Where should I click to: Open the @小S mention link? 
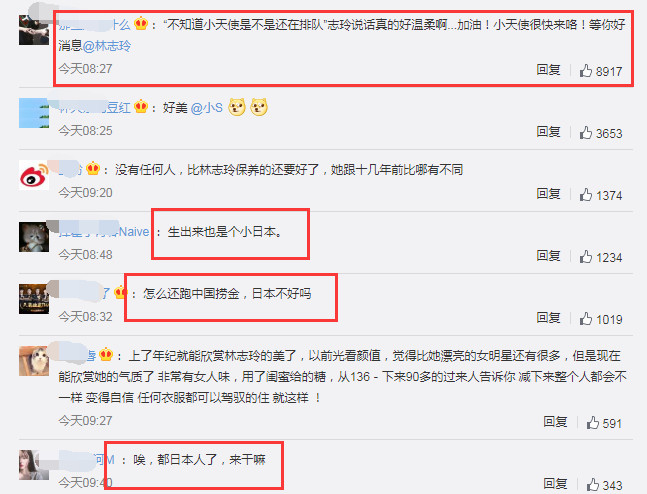click(x=207, y=108)
